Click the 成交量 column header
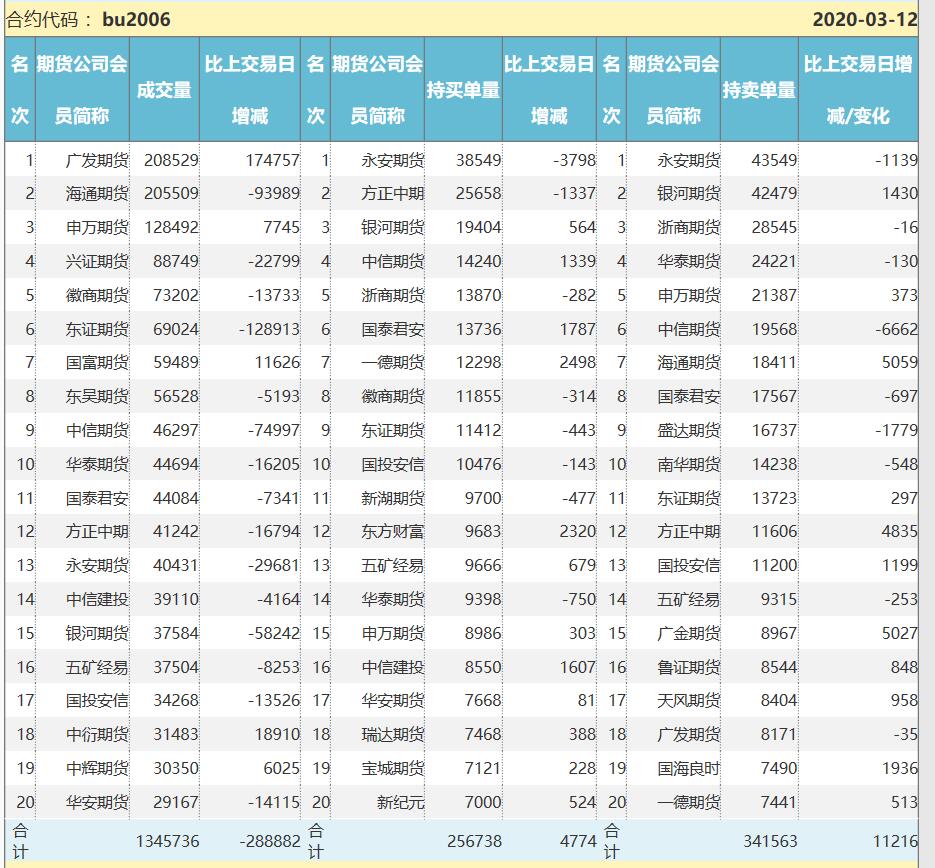The image size is (935, 868). 163,90
